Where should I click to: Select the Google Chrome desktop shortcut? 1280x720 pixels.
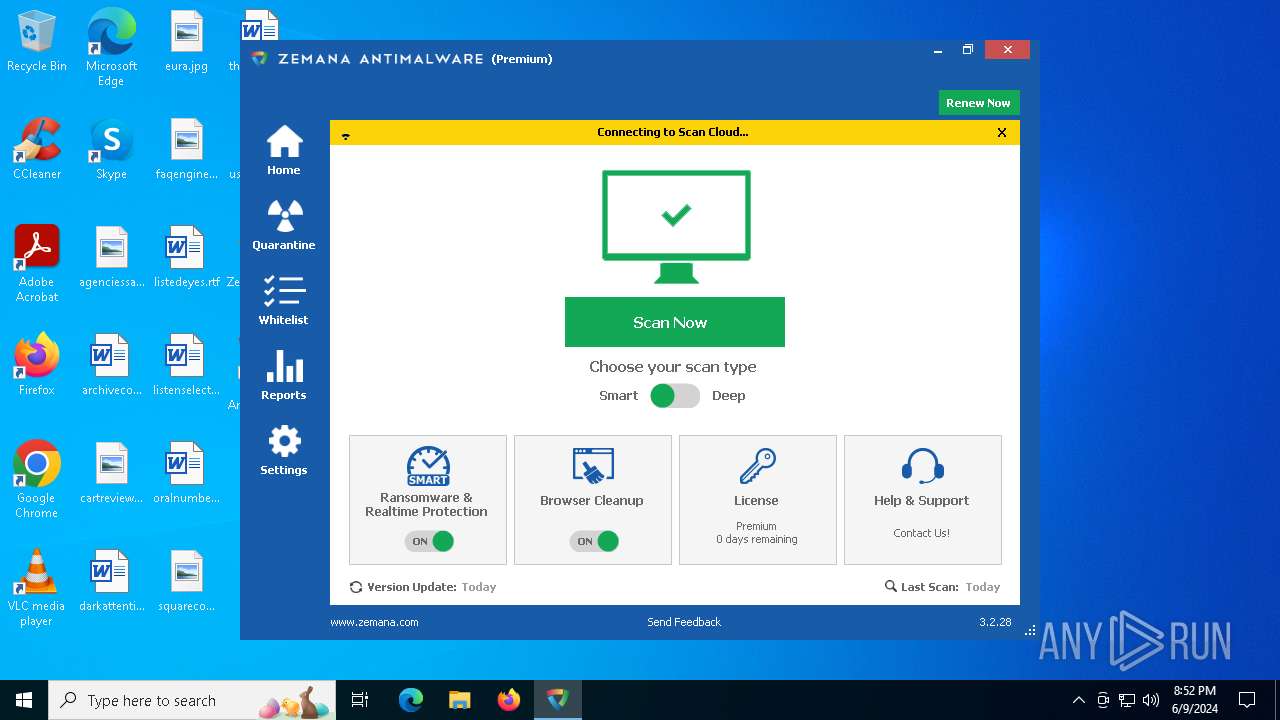(37, 479)
